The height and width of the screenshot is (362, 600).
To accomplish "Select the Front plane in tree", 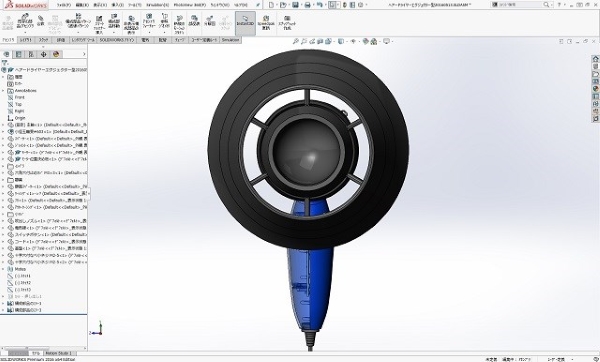I will (20, 98).
